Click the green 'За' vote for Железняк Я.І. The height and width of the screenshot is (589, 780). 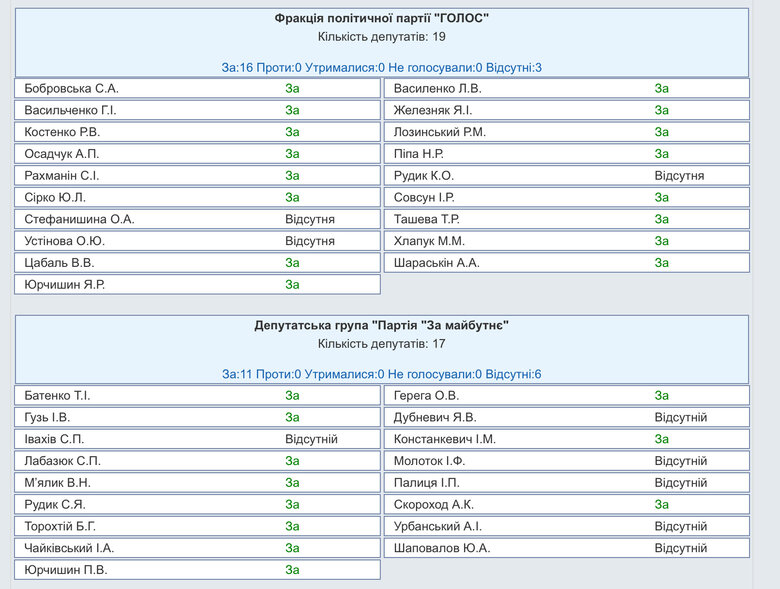tap(662, 110)
